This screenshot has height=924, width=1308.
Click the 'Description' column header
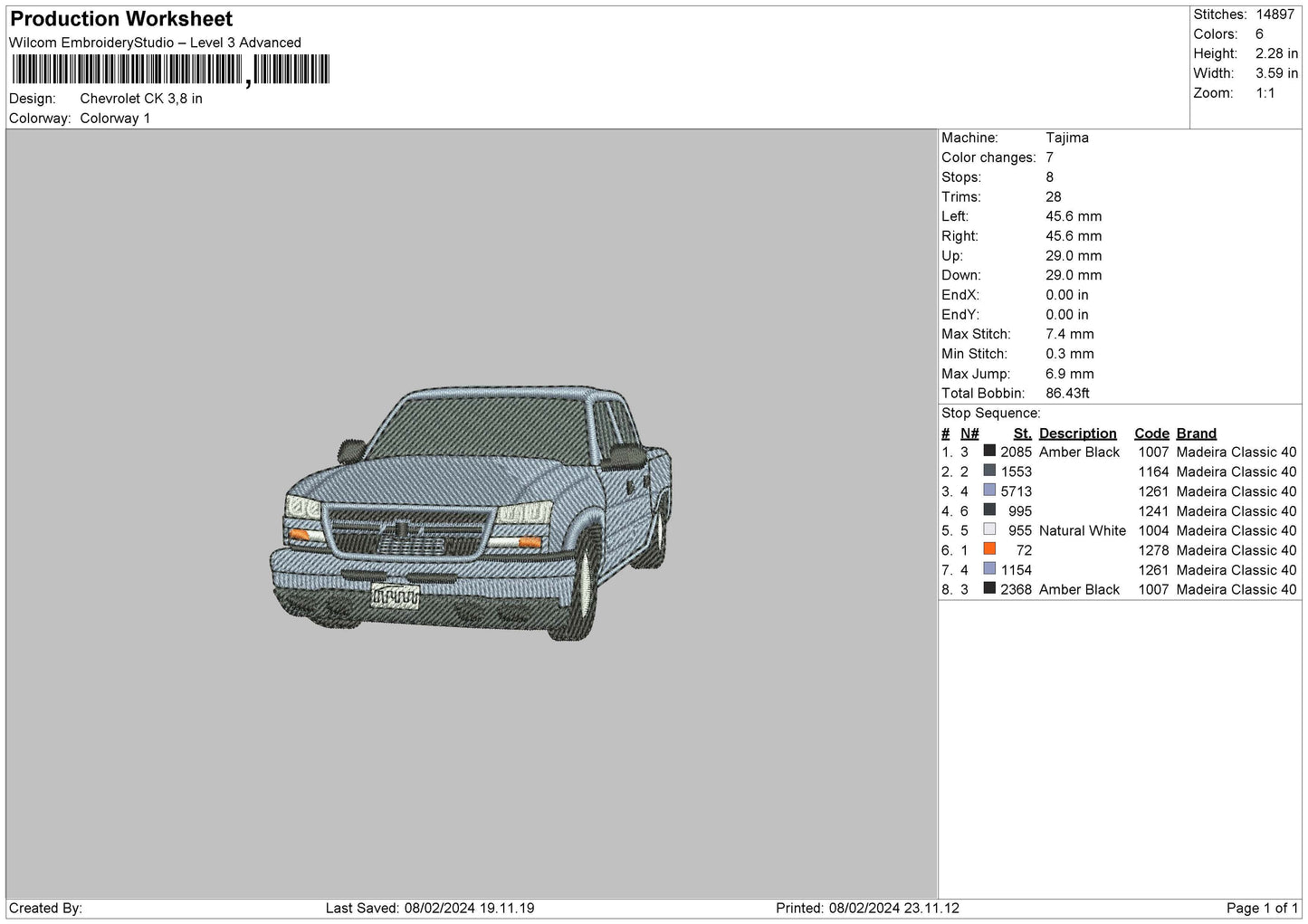1078,433
